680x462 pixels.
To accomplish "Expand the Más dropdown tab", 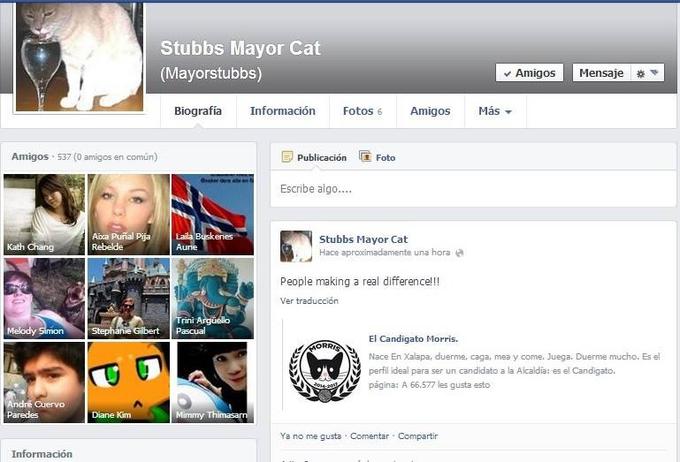I will [x=495, y=111].
